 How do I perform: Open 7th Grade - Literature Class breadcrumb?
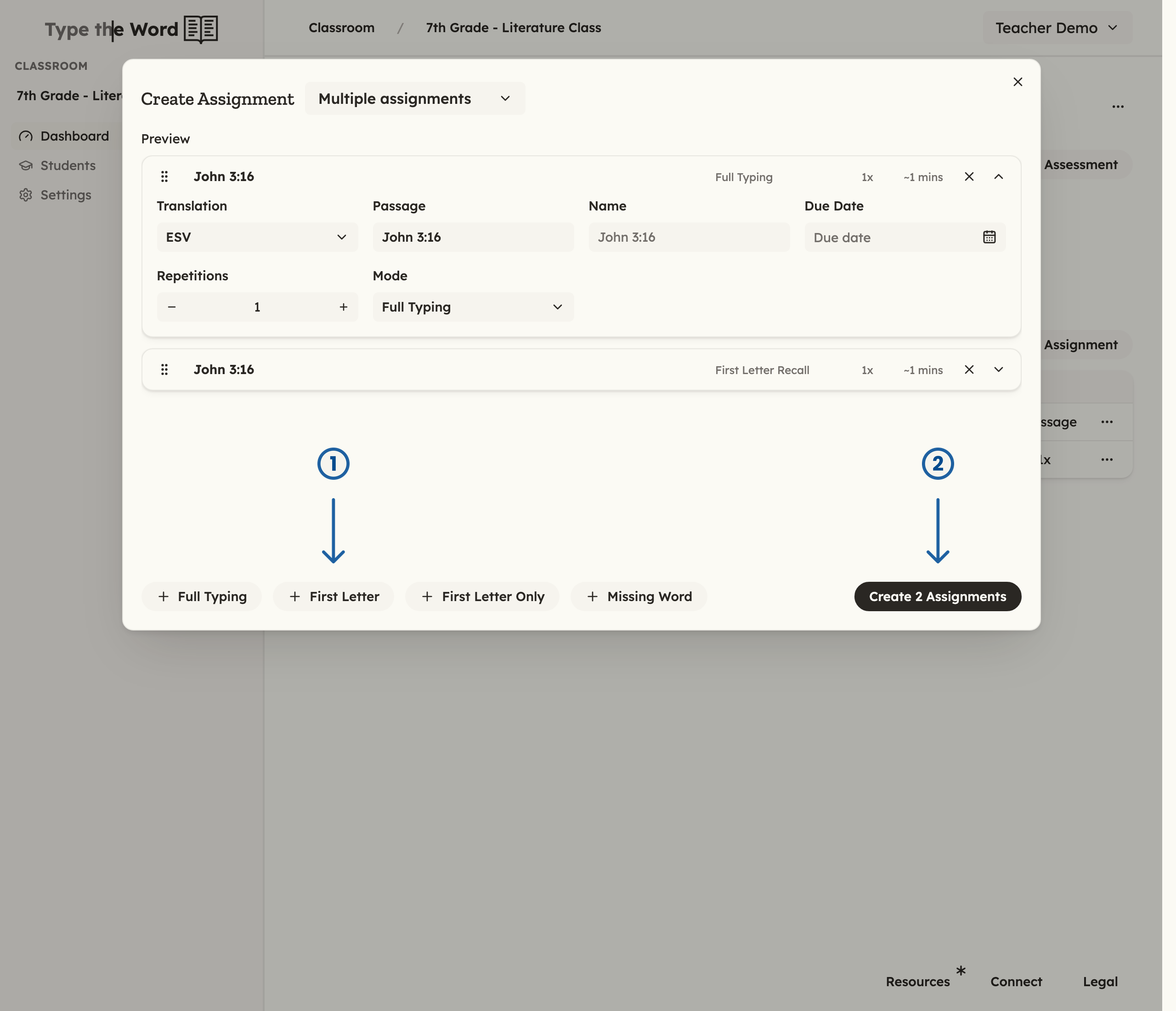(x=514, y=28)
